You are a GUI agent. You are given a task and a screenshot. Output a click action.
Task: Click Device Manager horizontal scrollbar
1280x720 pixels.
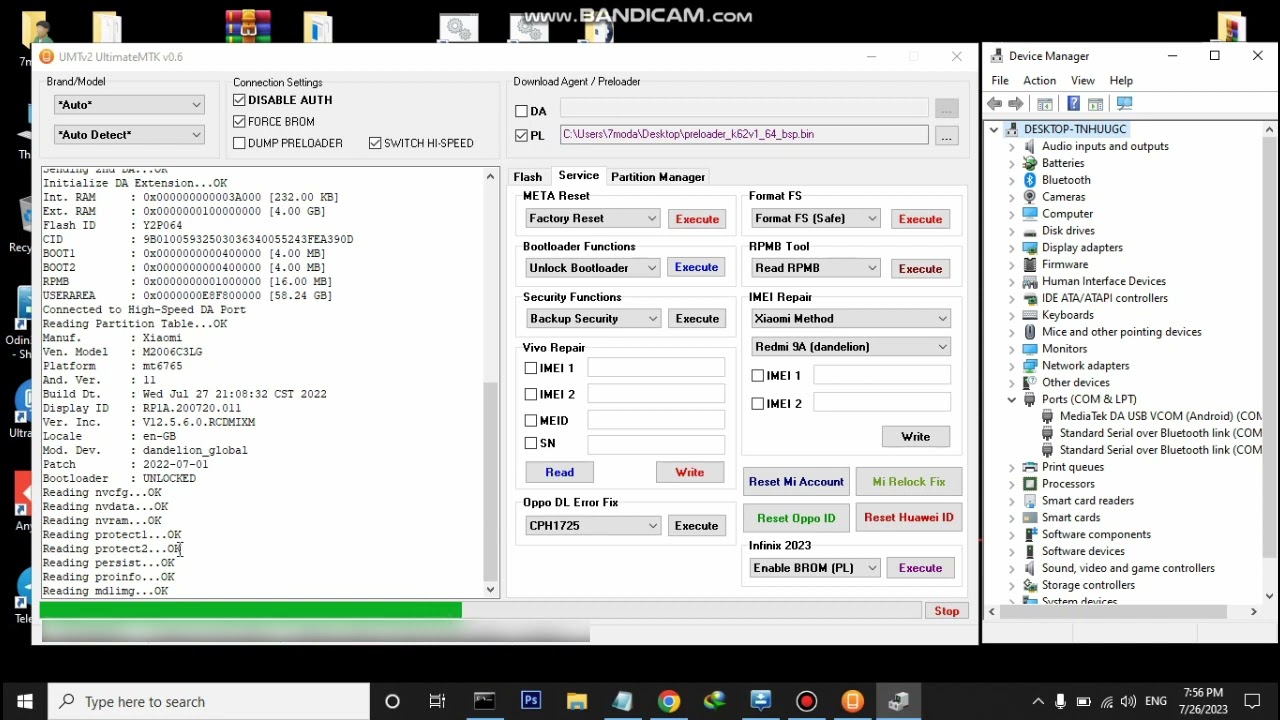coord(1115,612)
